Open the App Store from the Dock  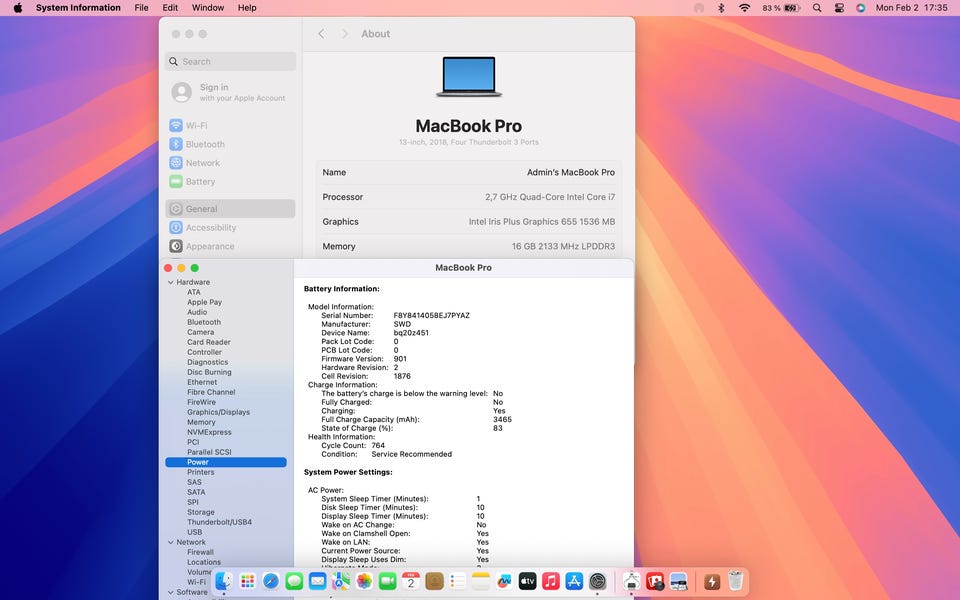click(574, 581)
